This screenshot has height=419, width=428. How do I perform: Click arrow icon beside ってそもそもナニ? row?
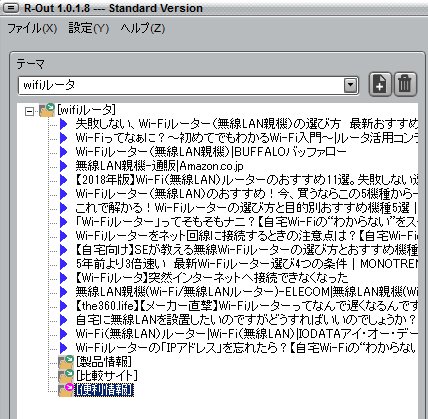63,222
